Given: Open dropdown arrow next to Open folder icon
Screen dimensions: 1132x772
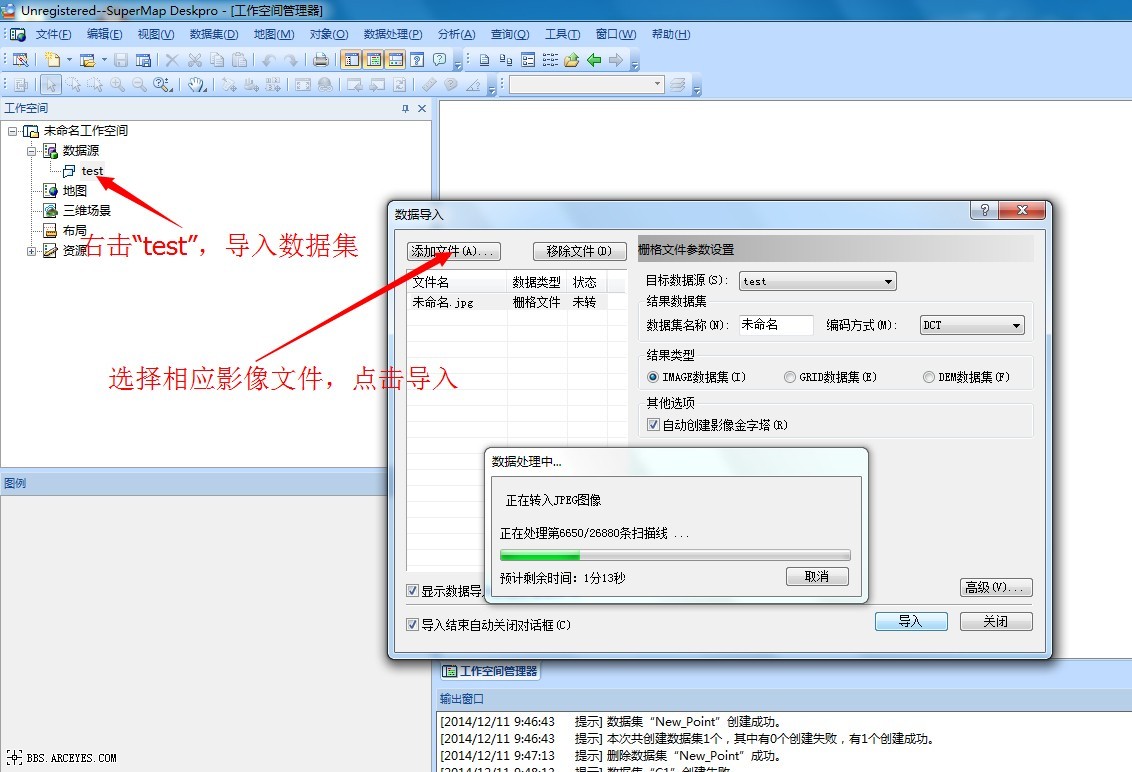Looking at the screenshot, I should click(105, 60).
